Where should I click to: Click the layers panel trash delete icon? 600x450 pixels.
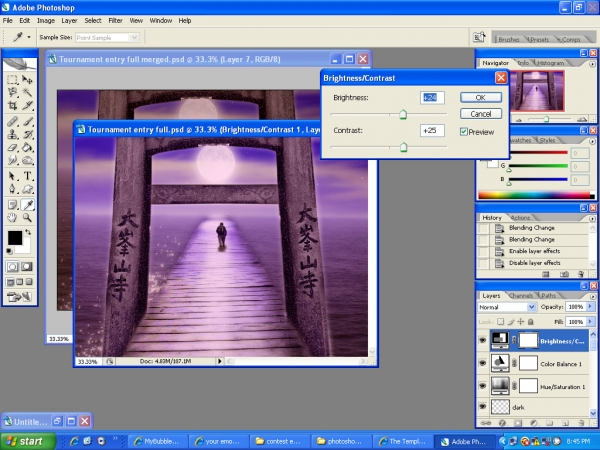[581, 423]
